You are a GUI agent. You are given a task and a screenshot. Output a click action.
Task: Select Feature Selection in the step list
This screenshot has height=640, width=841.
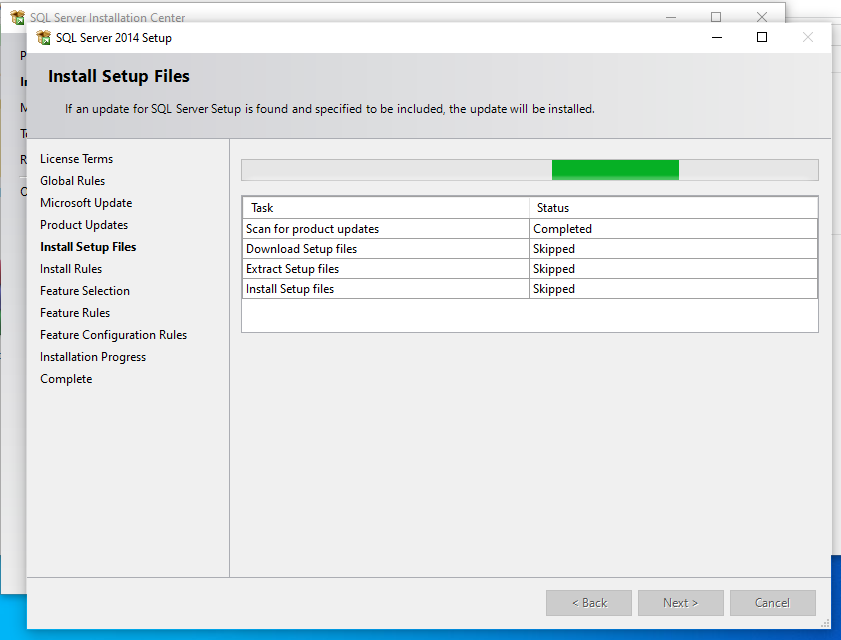(x=85, y=291)
